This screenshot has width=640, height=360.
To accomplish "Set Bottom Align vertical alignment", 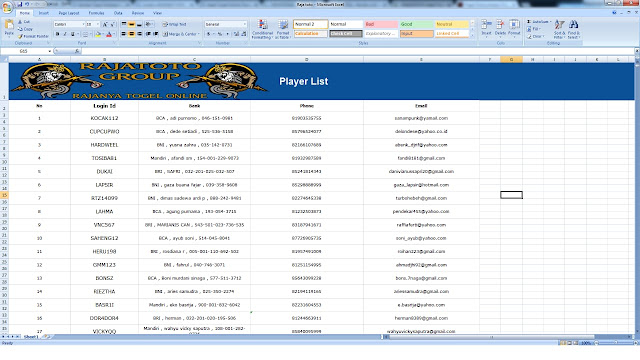I will 139,24.
